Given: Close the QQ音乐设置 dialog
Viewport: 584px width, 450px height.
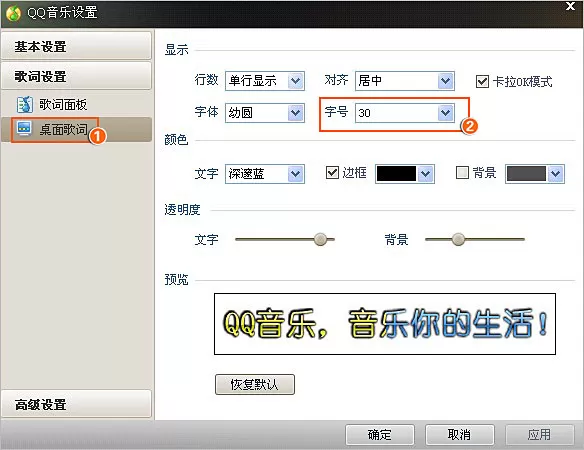Looking at the screenshot, I should pos(570,6).
